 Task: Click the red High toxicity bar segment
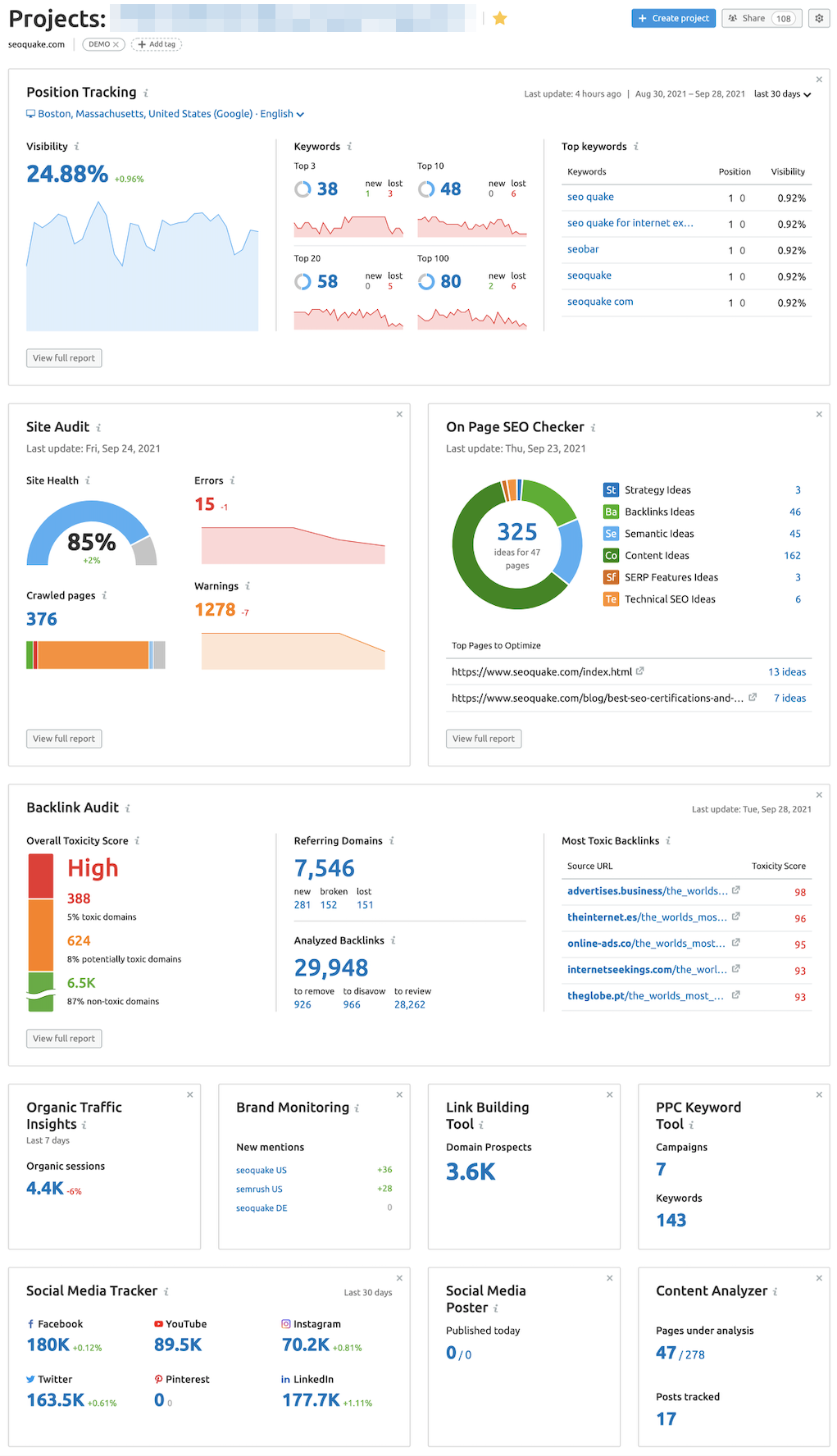[41, 876]
